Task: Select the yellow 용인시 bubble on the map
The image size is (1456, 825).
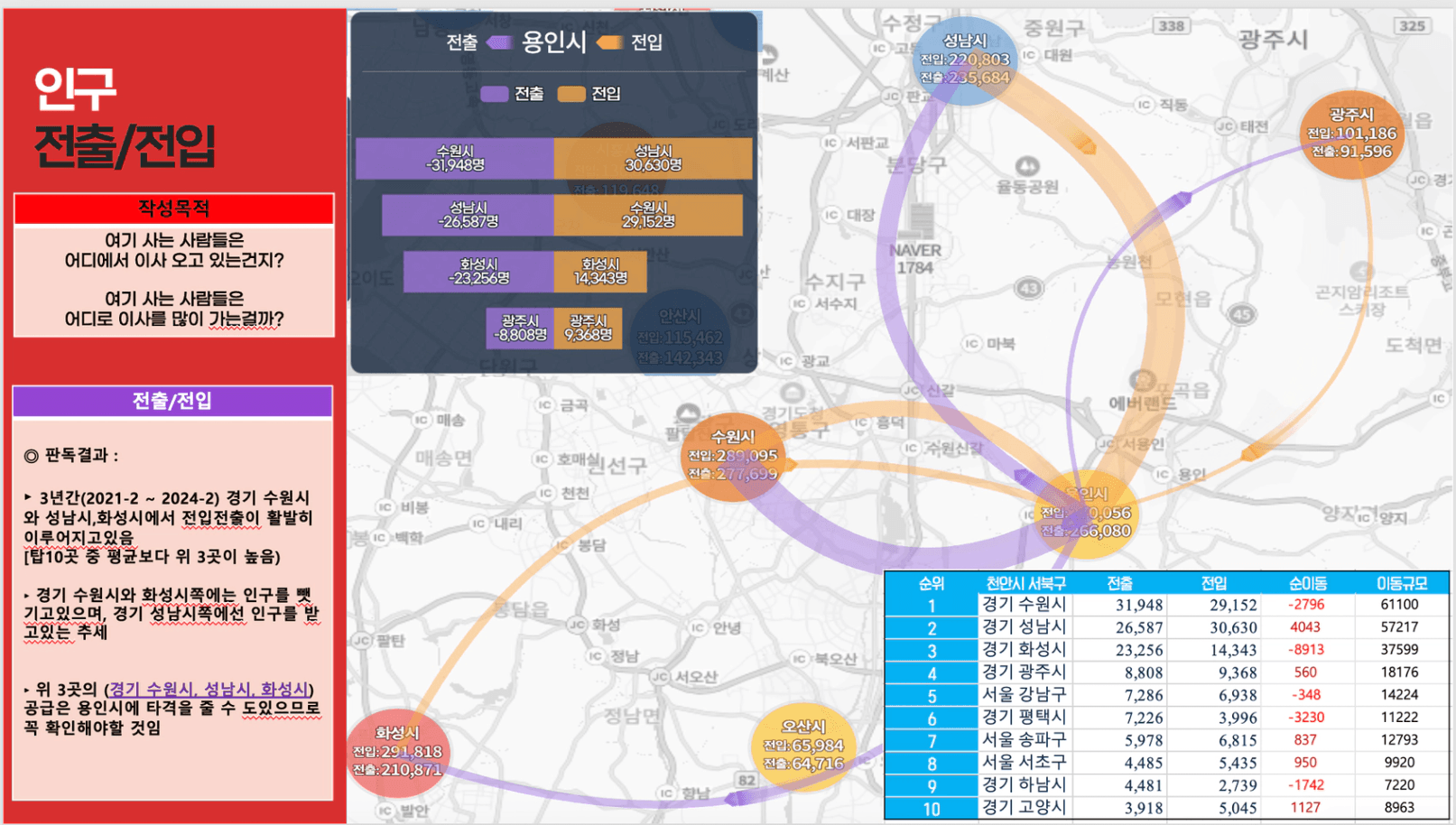Action: pyautogui.click(x=1088, y=514)
